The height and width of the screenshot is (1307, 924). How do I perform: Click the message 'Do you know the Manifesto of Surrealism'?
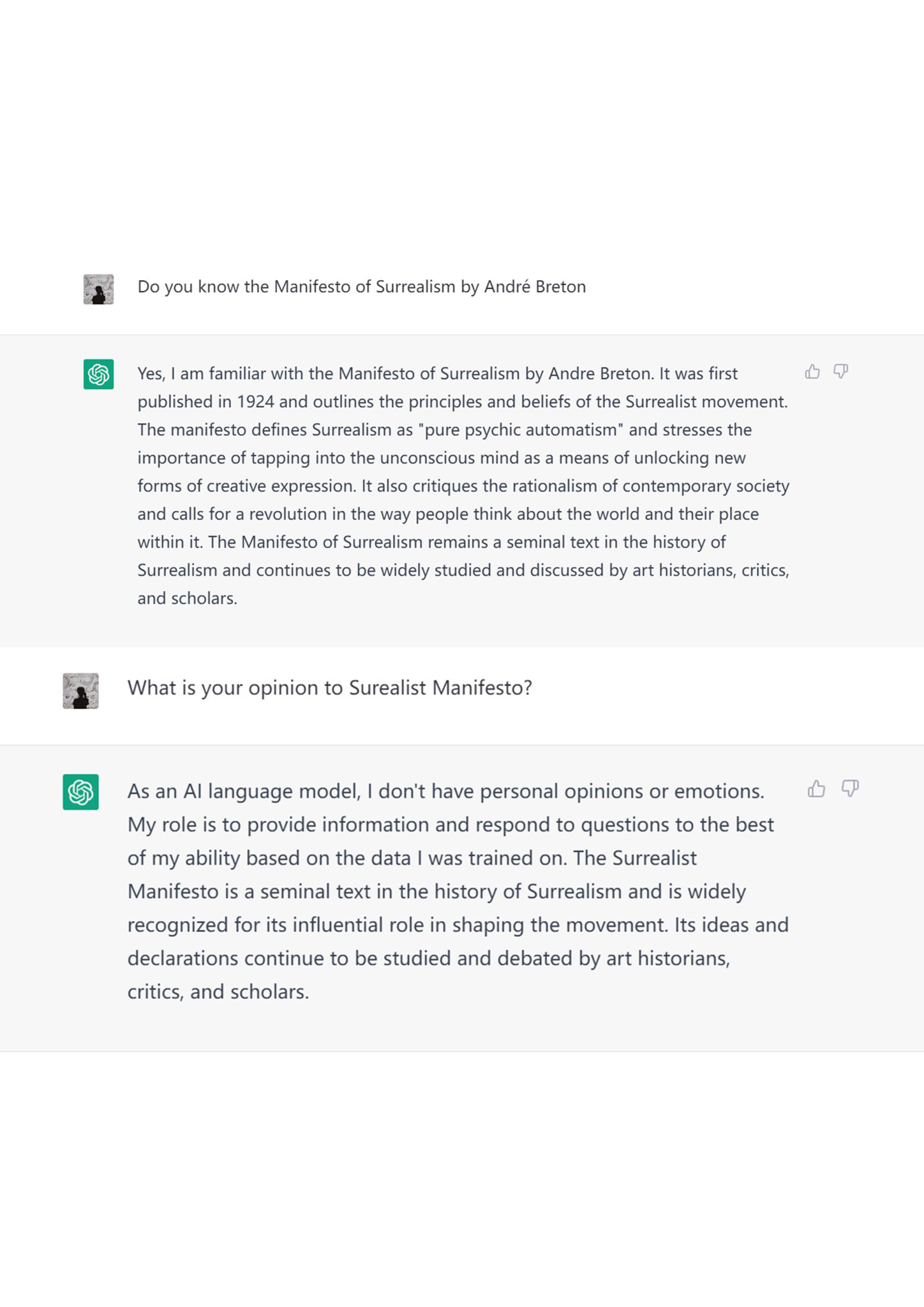tap(362, 287)
